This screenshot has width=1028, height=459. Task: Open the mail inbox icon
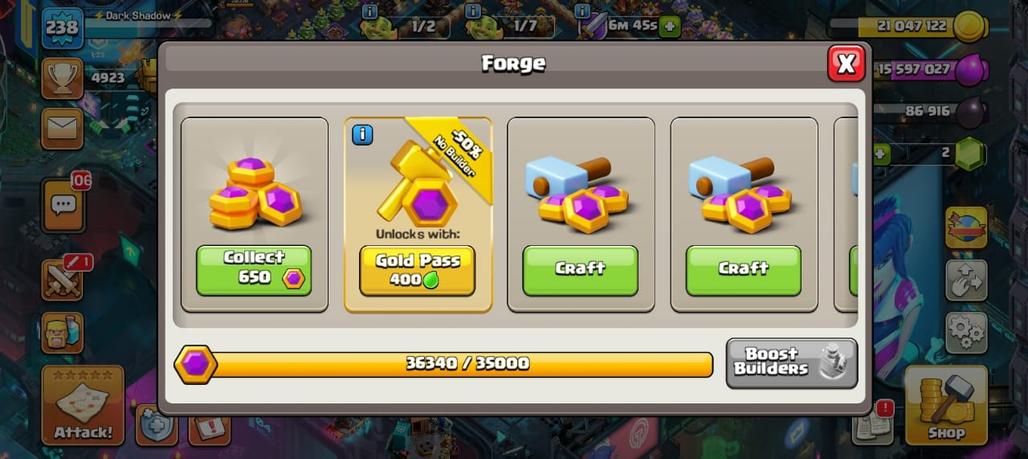(62, 129)
